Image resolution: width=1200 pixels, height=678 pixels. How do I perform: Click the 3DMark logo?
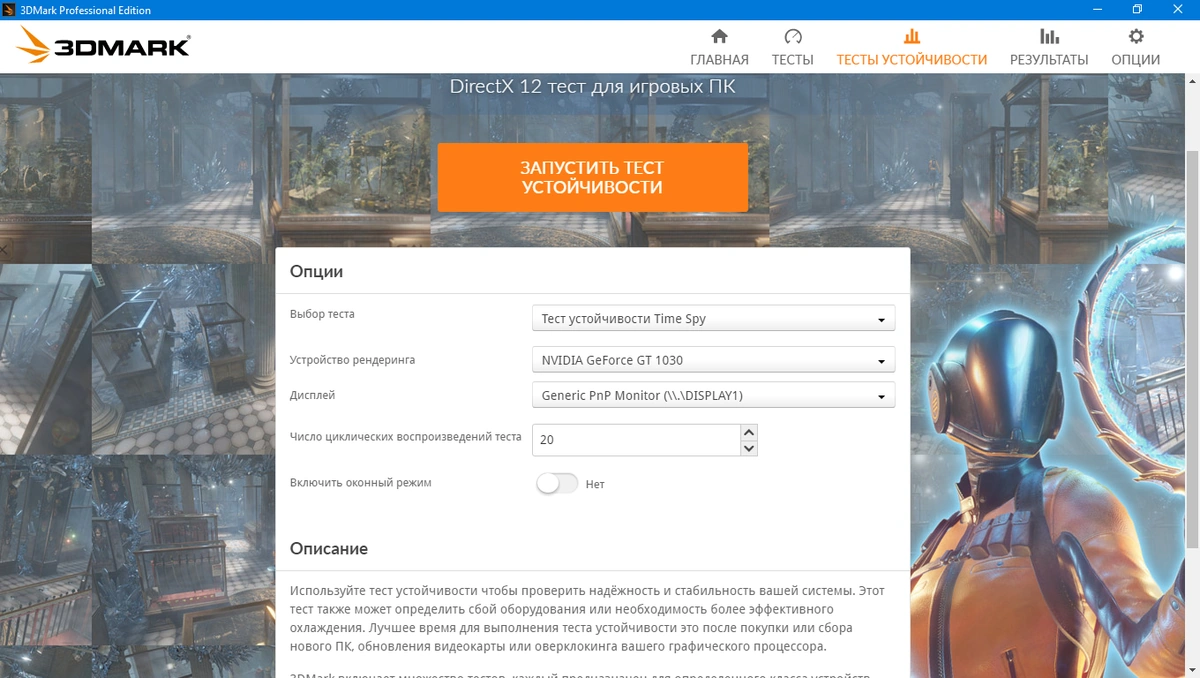(103, 46)
